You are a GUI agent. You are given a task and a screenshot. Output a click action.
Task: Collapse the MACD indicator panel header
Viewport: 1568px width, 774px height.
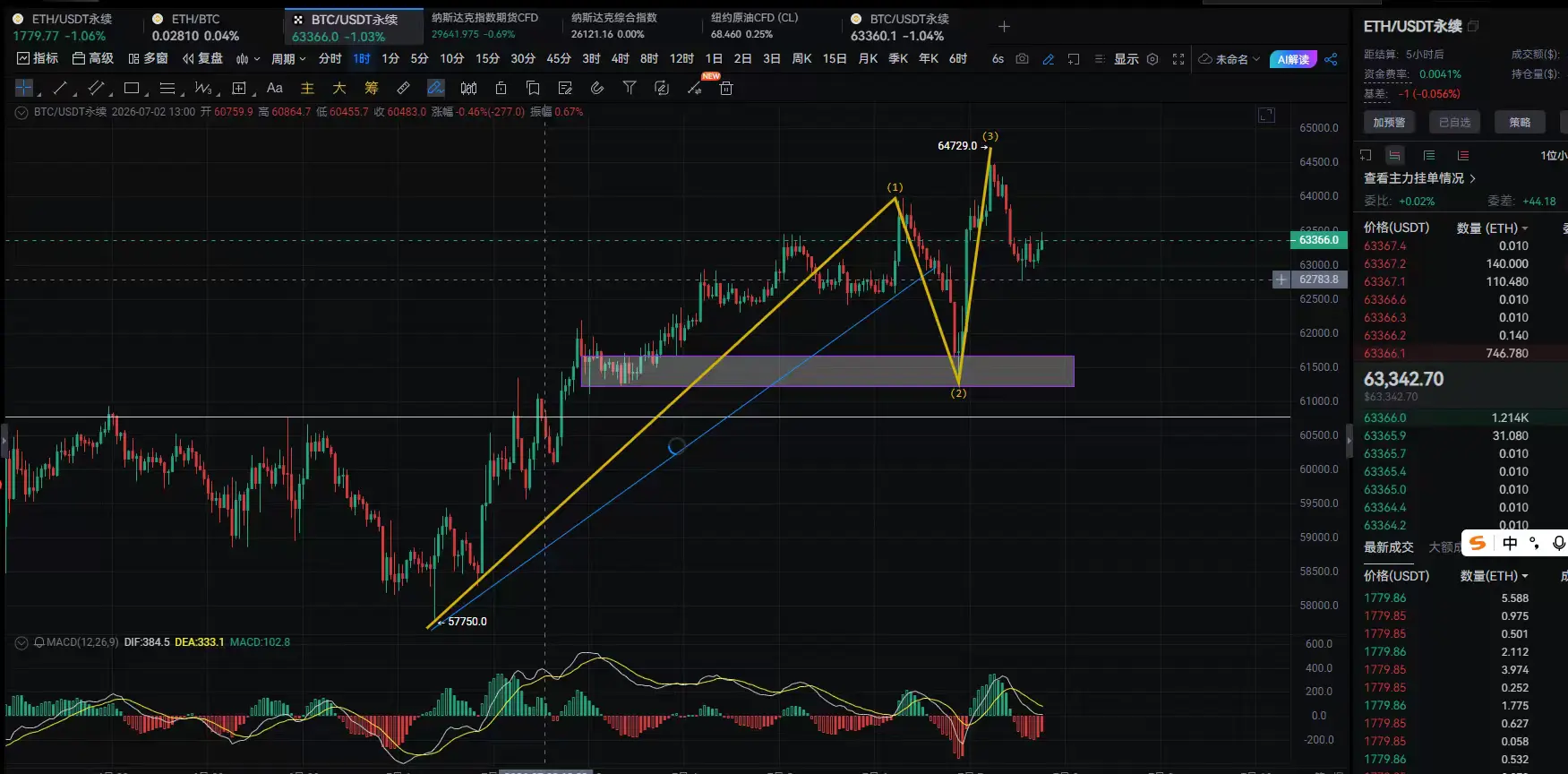tap(21, 642)
